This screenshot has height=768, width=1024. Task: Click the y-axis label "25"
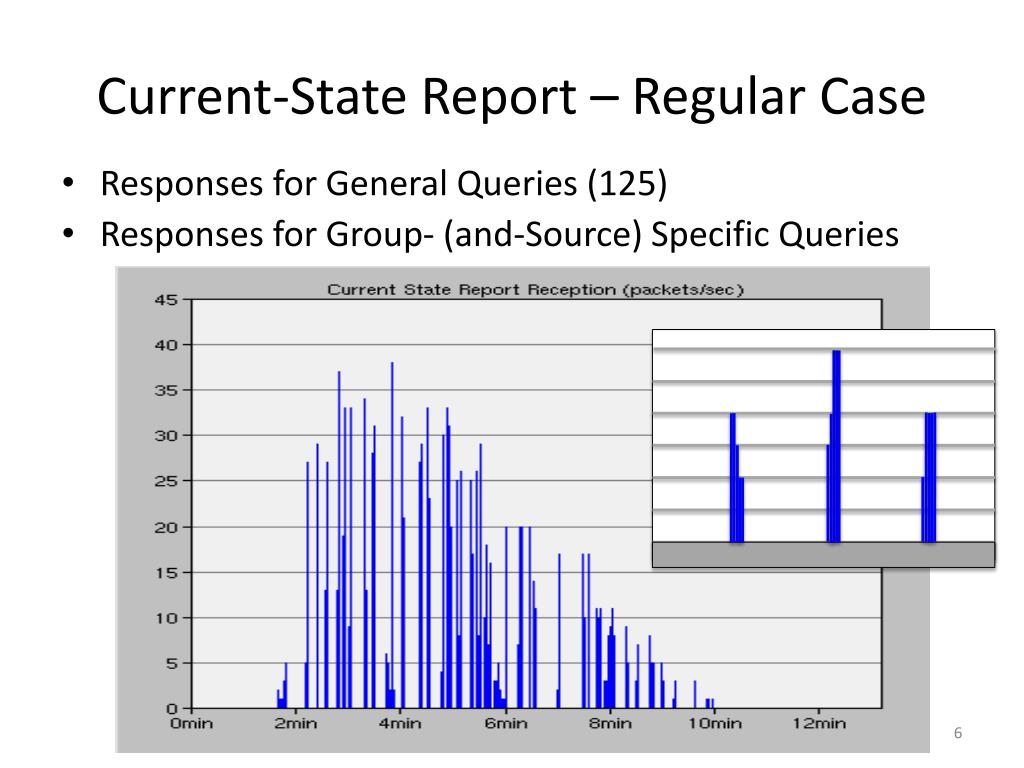point(166,481)
